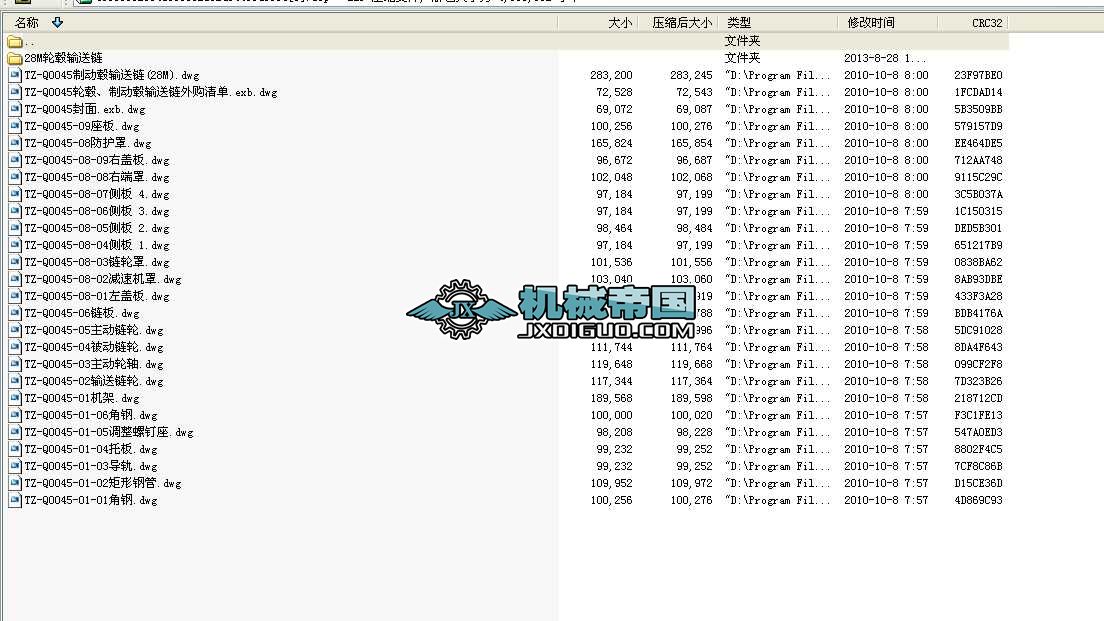Click CRC32 value D15CE36D

pos(978,483)
